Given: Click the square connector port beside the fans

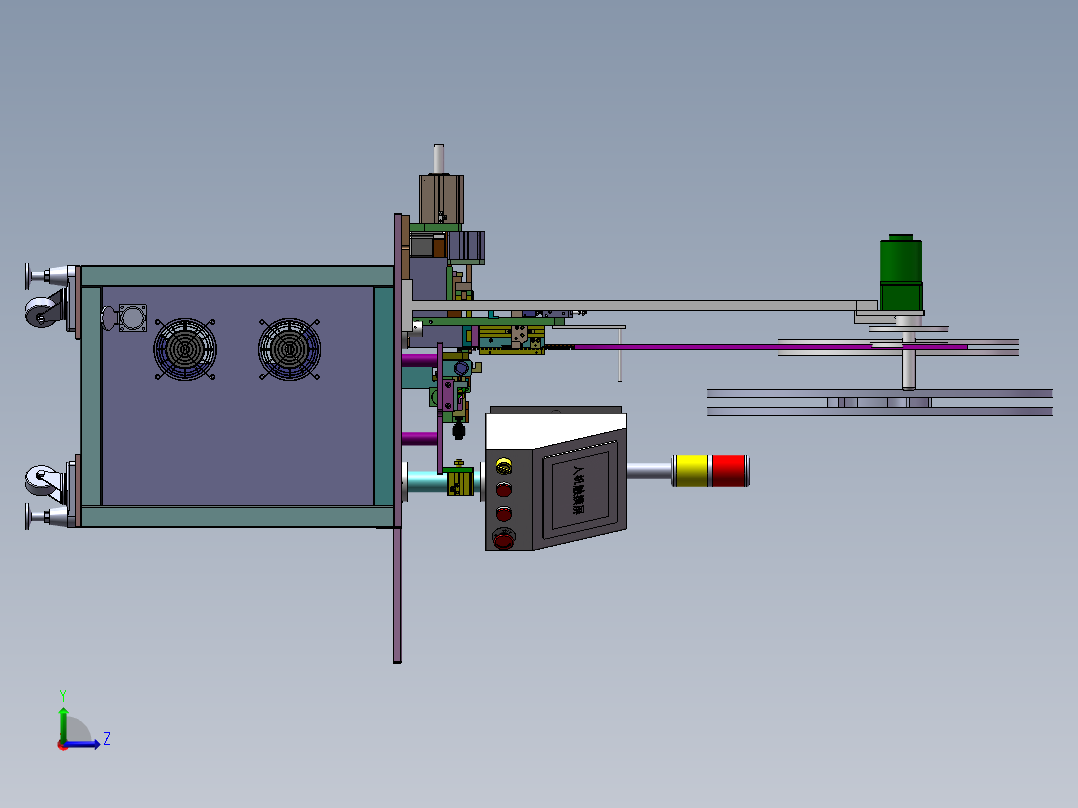Looking at the screenshot, I should pos(133,318).
